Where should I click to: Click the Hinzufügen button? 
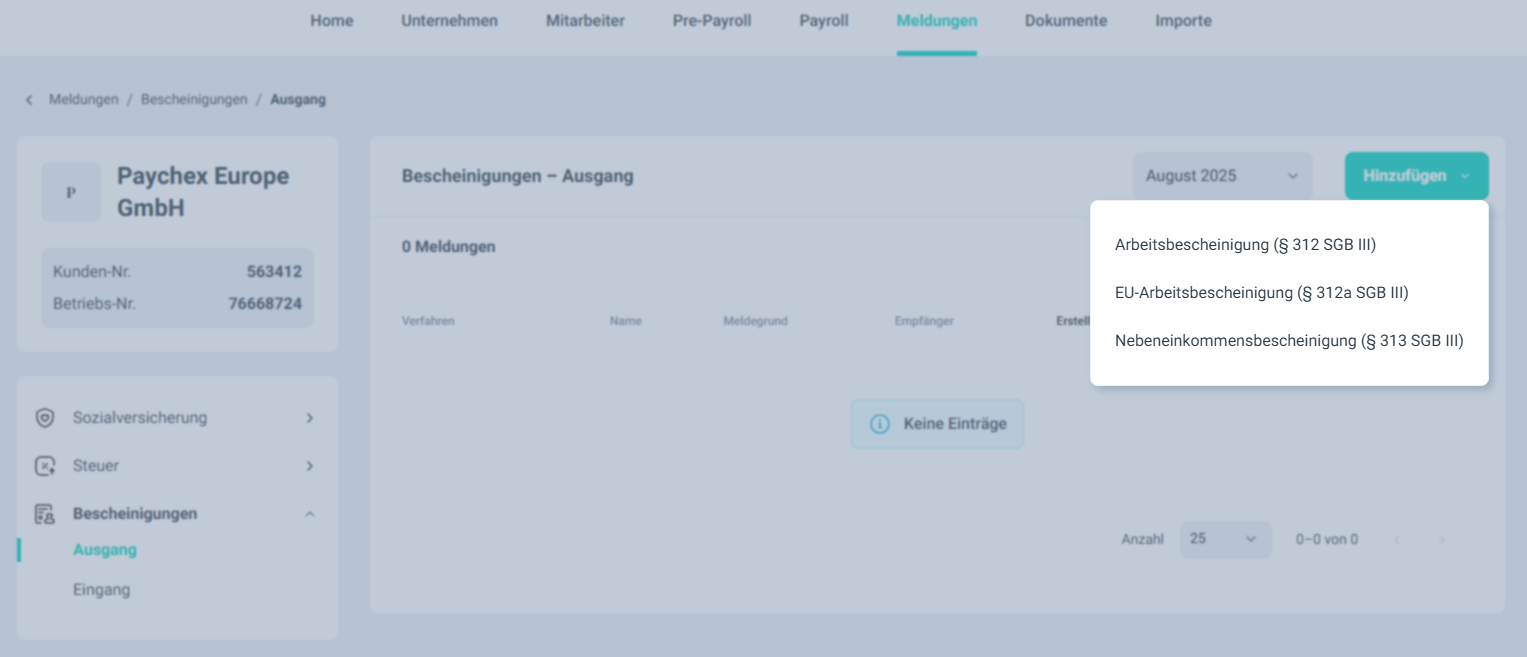(x=1416, y=176)
